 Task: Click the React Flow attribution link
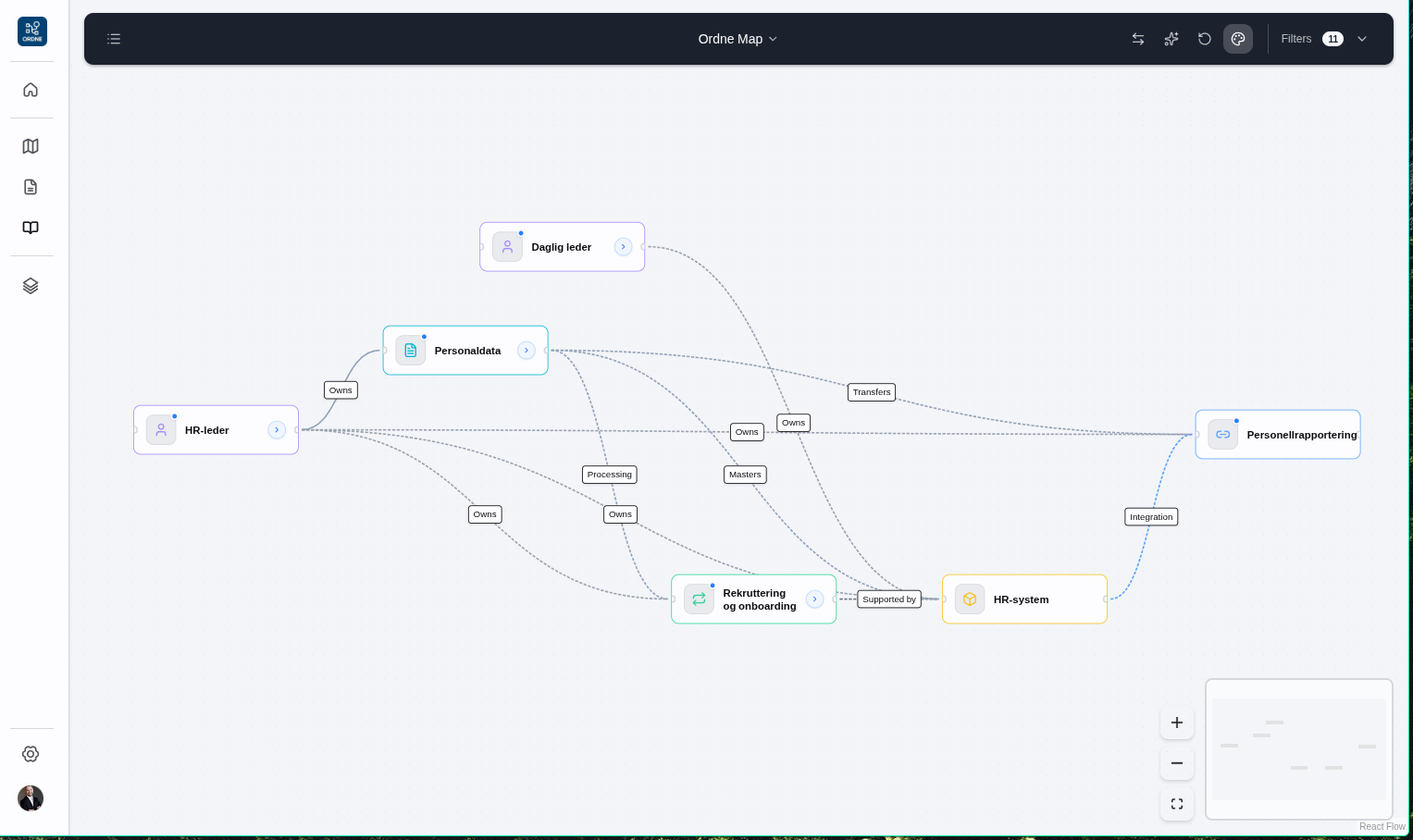click(1382, 826)
